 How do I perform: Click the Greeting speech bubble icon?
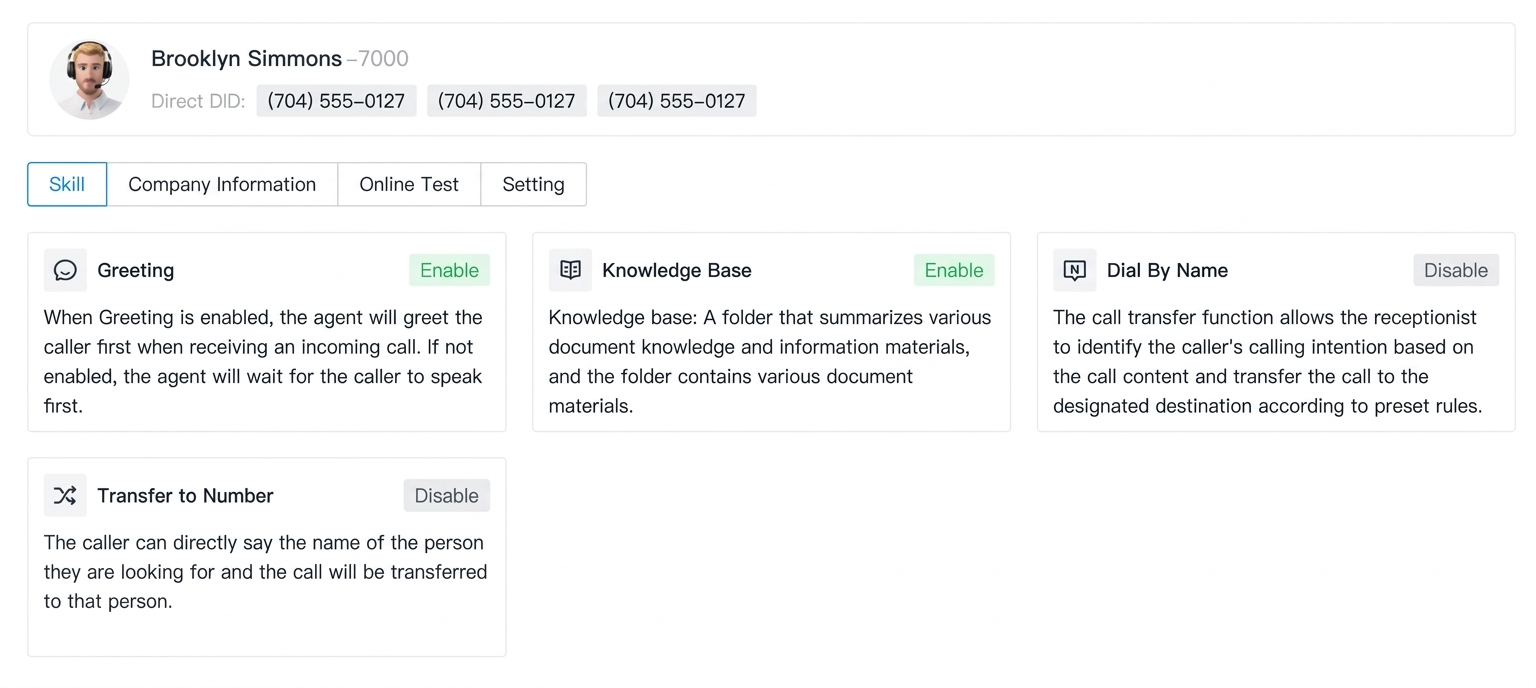(x=65, y=270)
